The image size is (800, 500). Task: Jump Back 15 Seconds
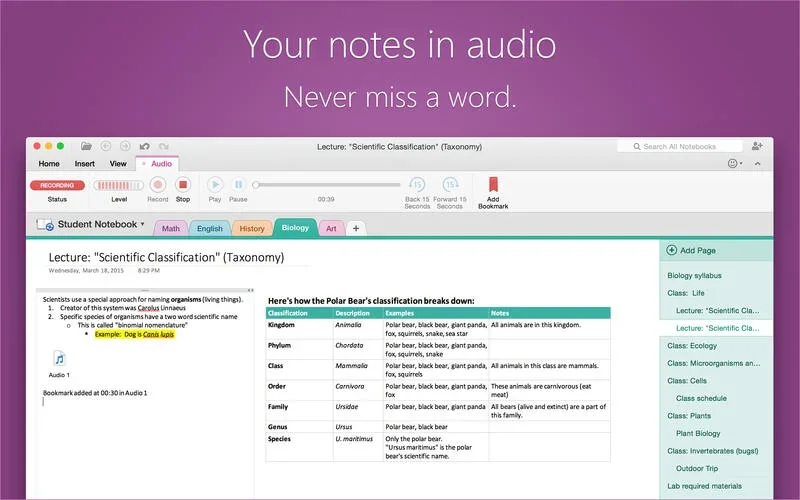coord(417,193)
